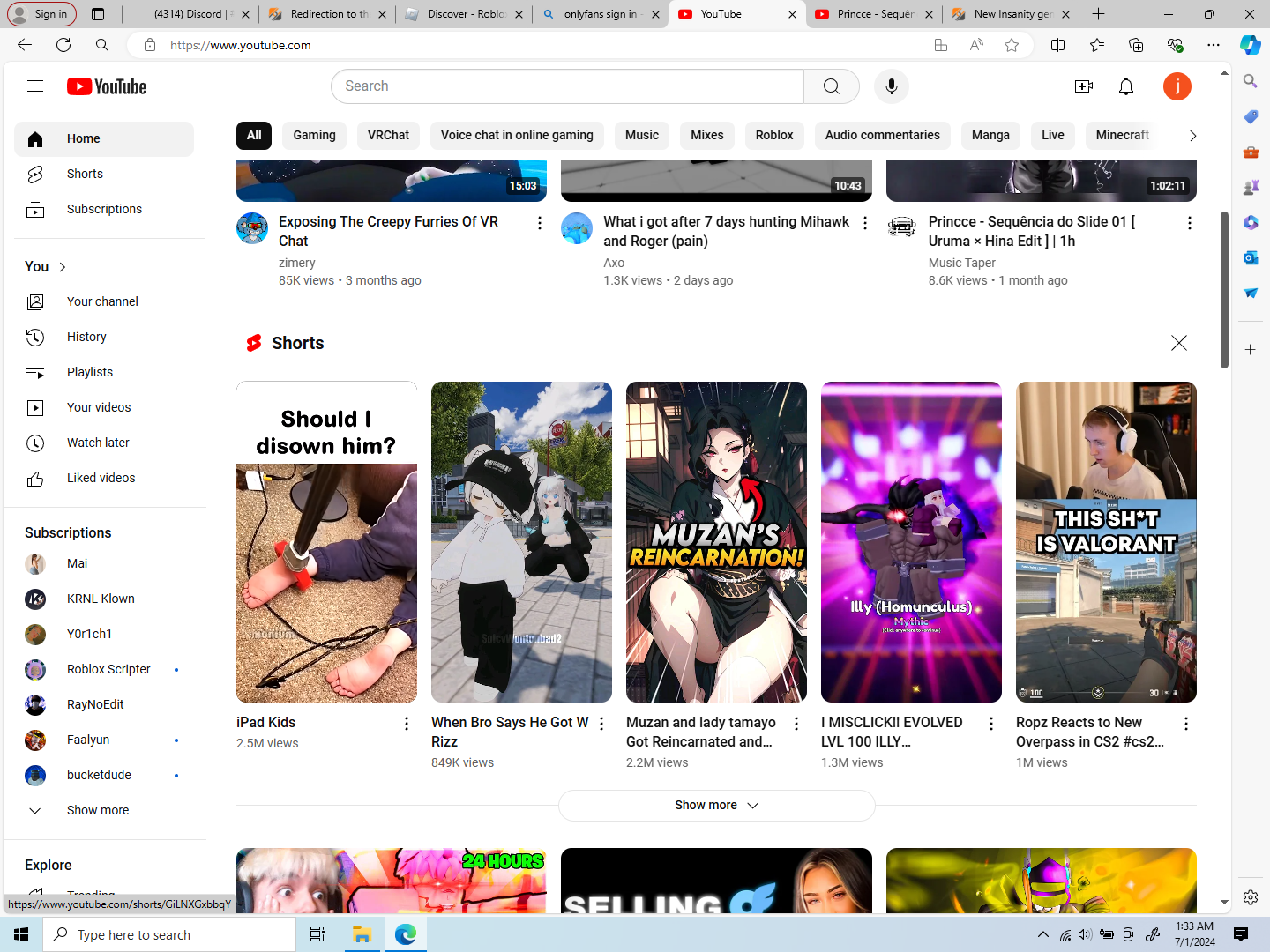Open more options for Ropz Reacts short
Screen dimensions: 1270x952
[1186, 724]
